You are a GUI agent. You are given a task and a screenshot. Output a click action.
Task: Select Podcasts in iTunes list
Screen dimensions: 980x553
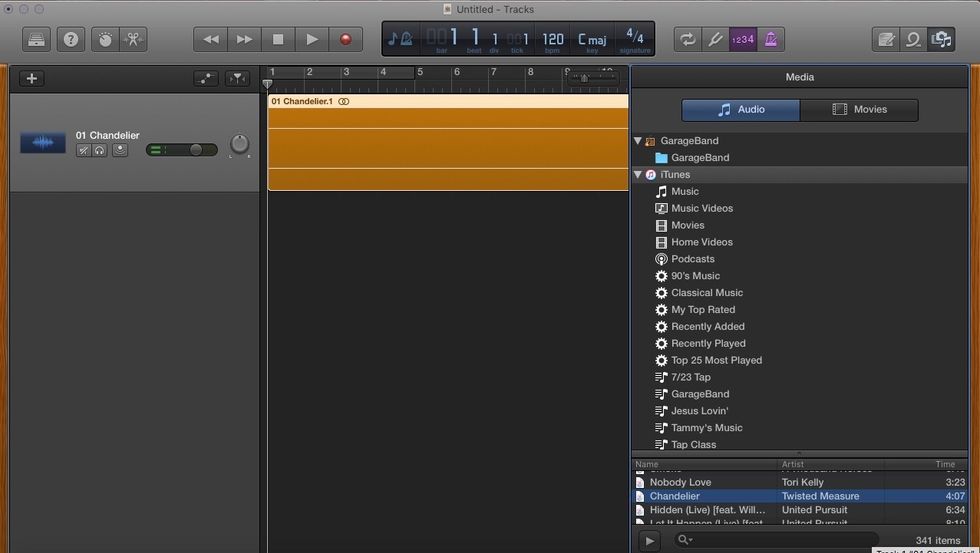684,259
